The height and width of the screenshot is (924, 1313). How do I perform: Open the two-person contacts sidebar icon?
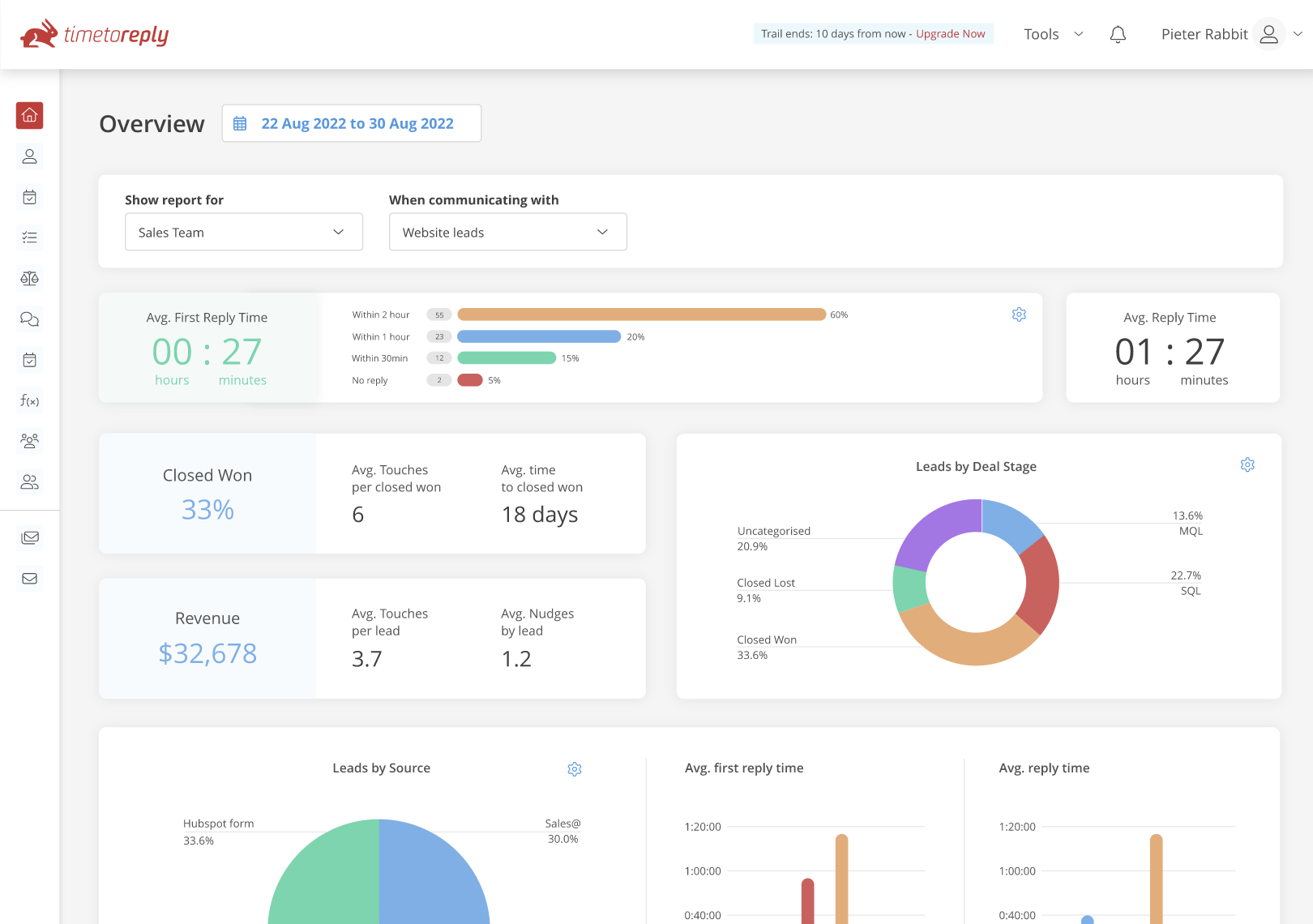(x=30, y=482)
